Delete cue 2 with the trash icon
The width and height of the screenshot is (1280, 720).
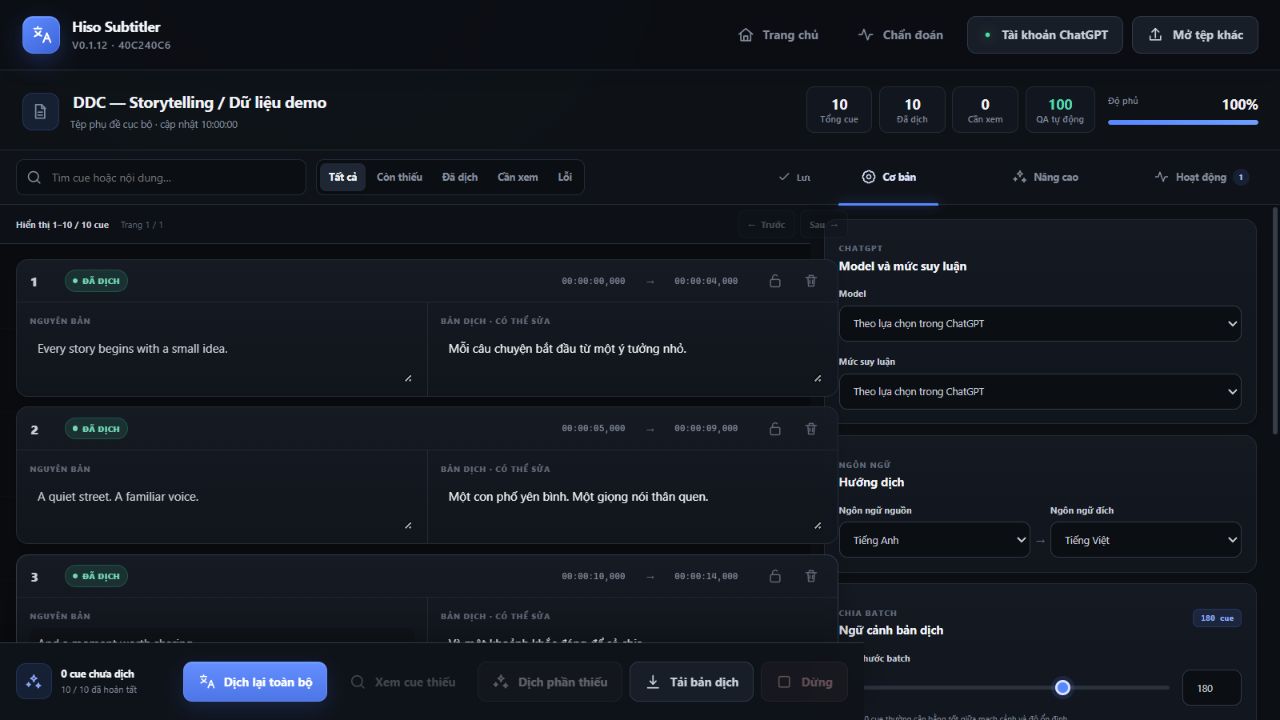[x=811, y=429]
